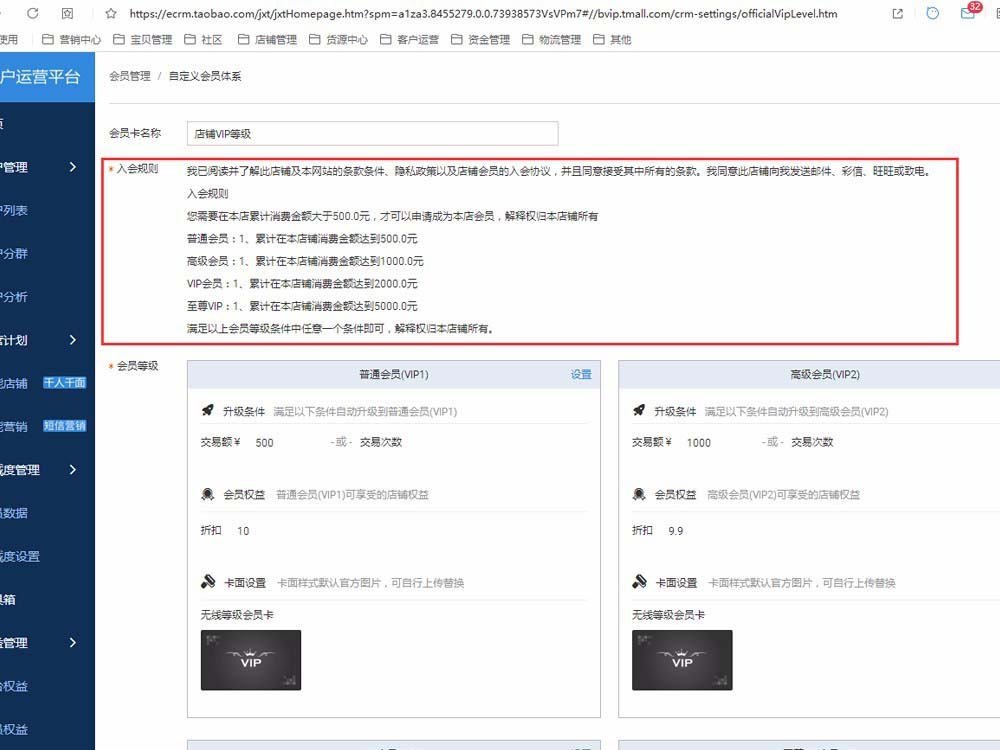The height and width of the screenshot is (750, 1000).
Task: Click the 会员管理 breadcrumb link
Action: tap(130, 77)
